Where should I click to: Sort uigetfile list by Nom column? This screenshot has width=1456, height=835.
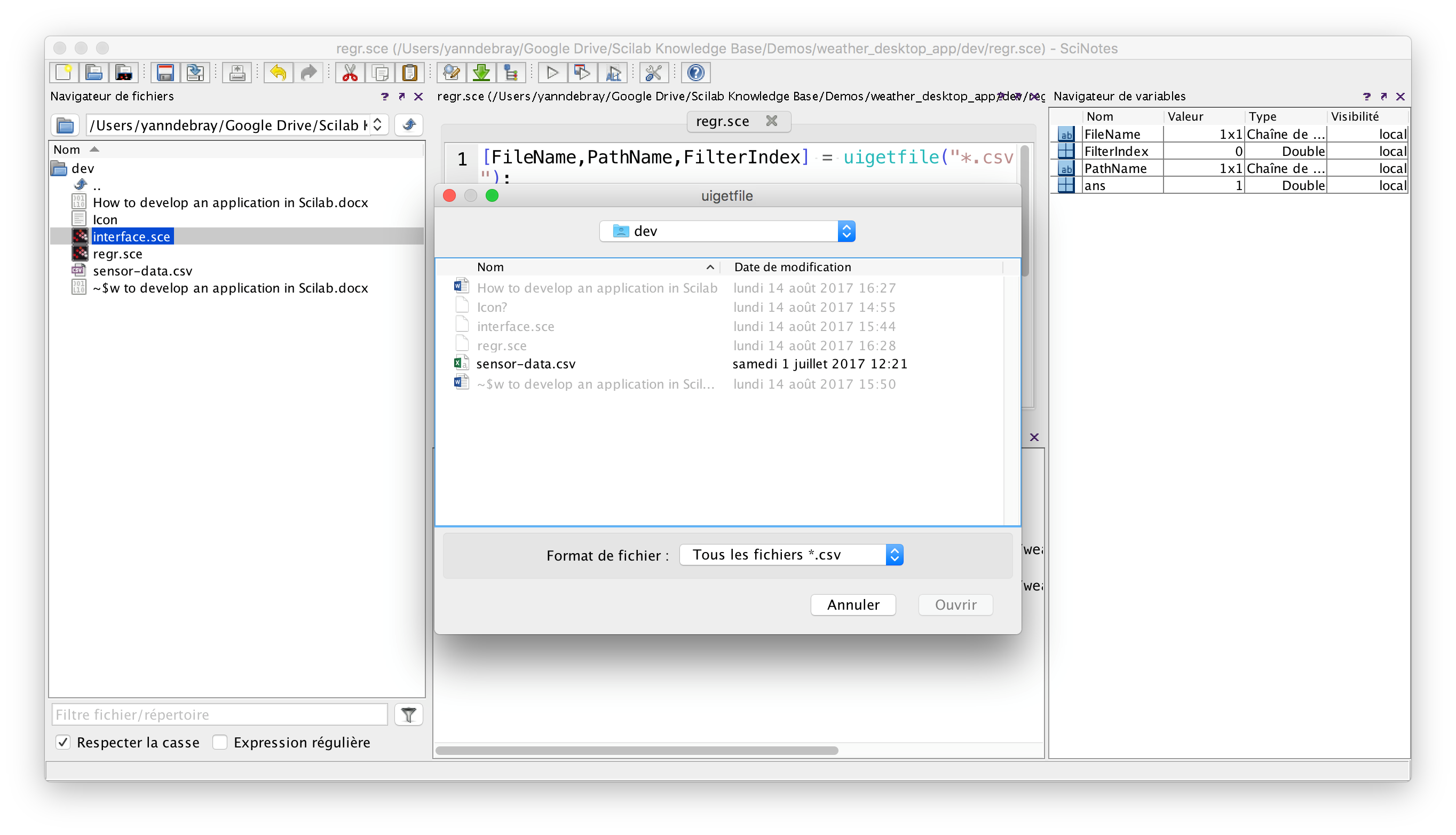pos(595,267)
